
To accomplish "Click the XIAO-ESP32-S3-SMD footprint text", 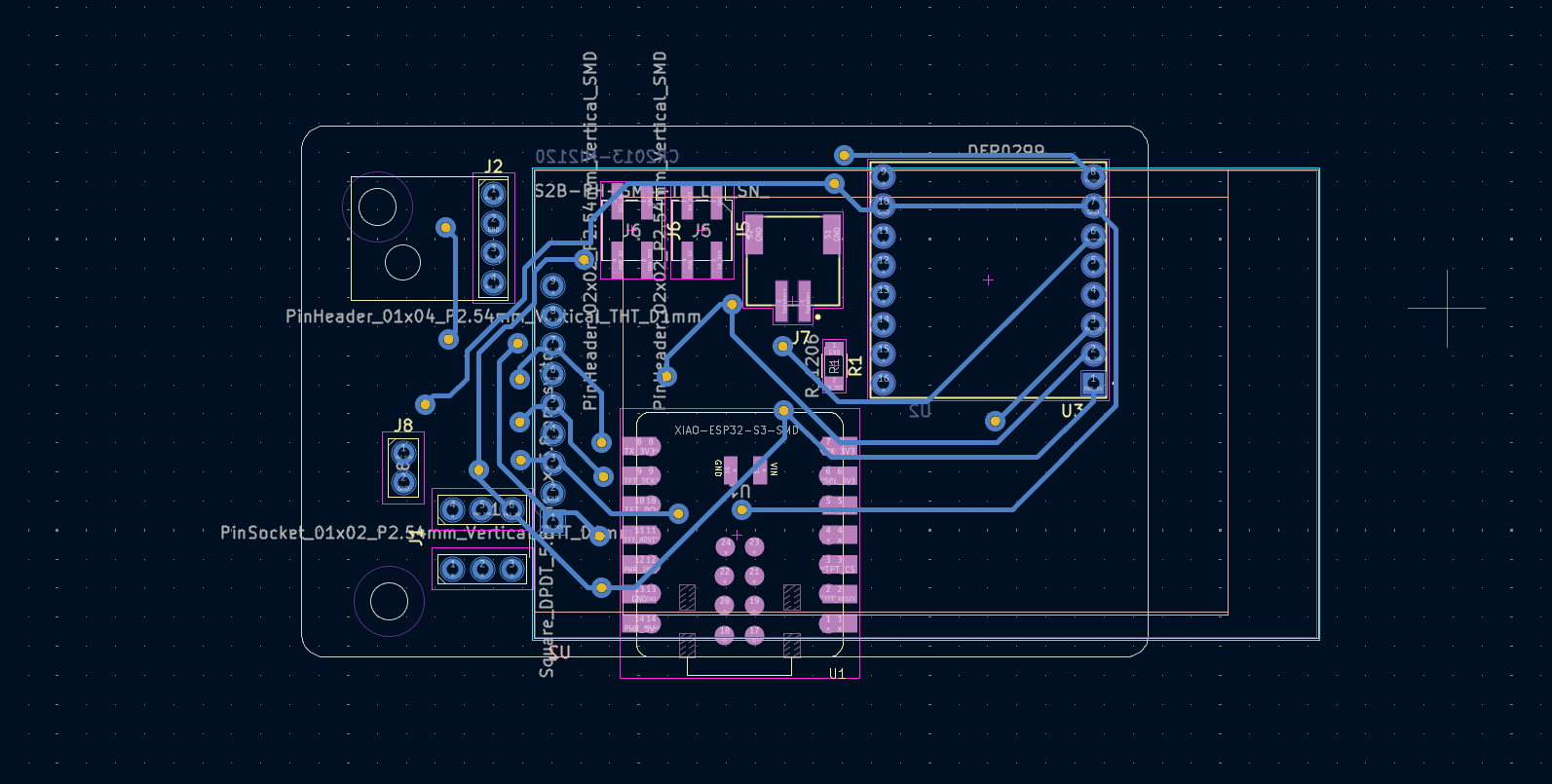I will click(737, 429).
